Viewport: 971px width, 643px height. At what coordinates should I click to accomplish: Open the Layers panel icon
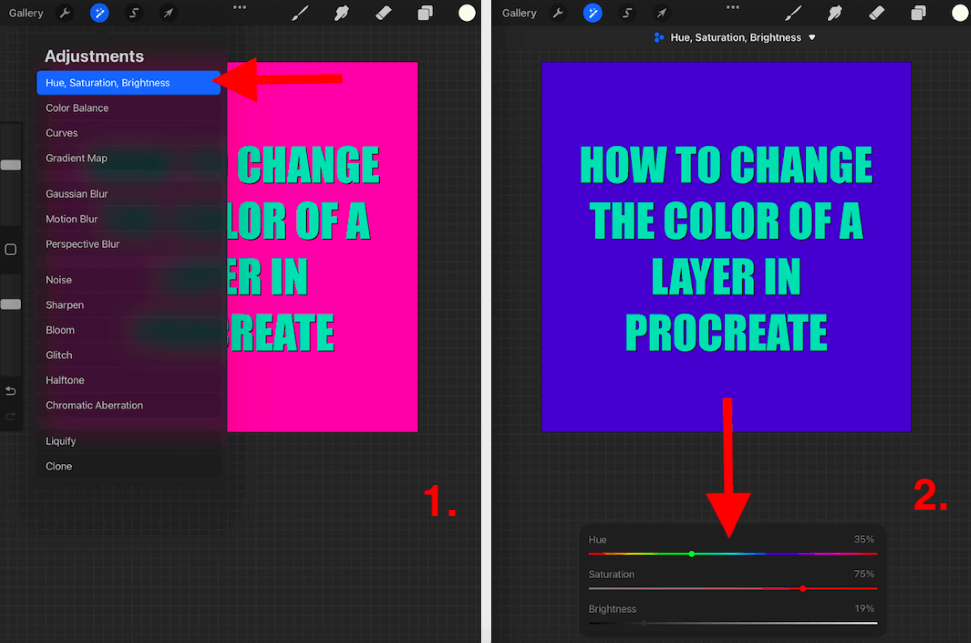tap(424, 12)
